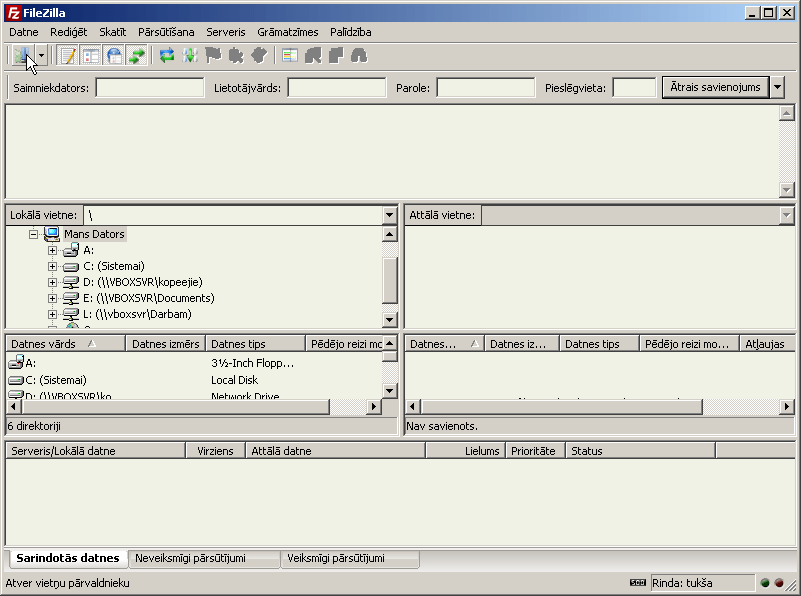Click the Ātrais savienojums button
801x596 pixels.
point(715,87)
